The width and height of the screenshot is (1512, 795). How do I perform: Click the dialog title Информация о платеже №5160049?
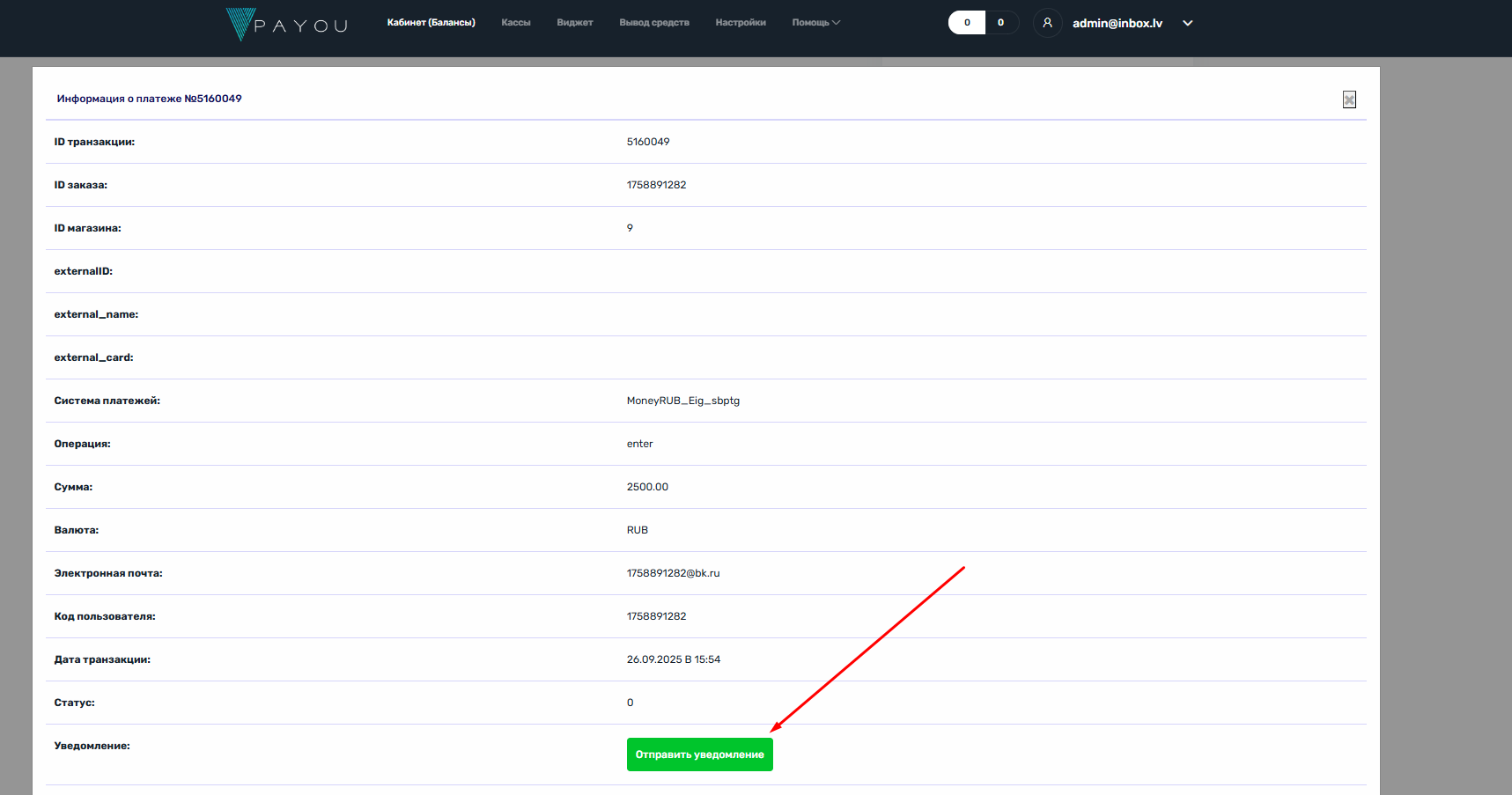tap(149, 99)
